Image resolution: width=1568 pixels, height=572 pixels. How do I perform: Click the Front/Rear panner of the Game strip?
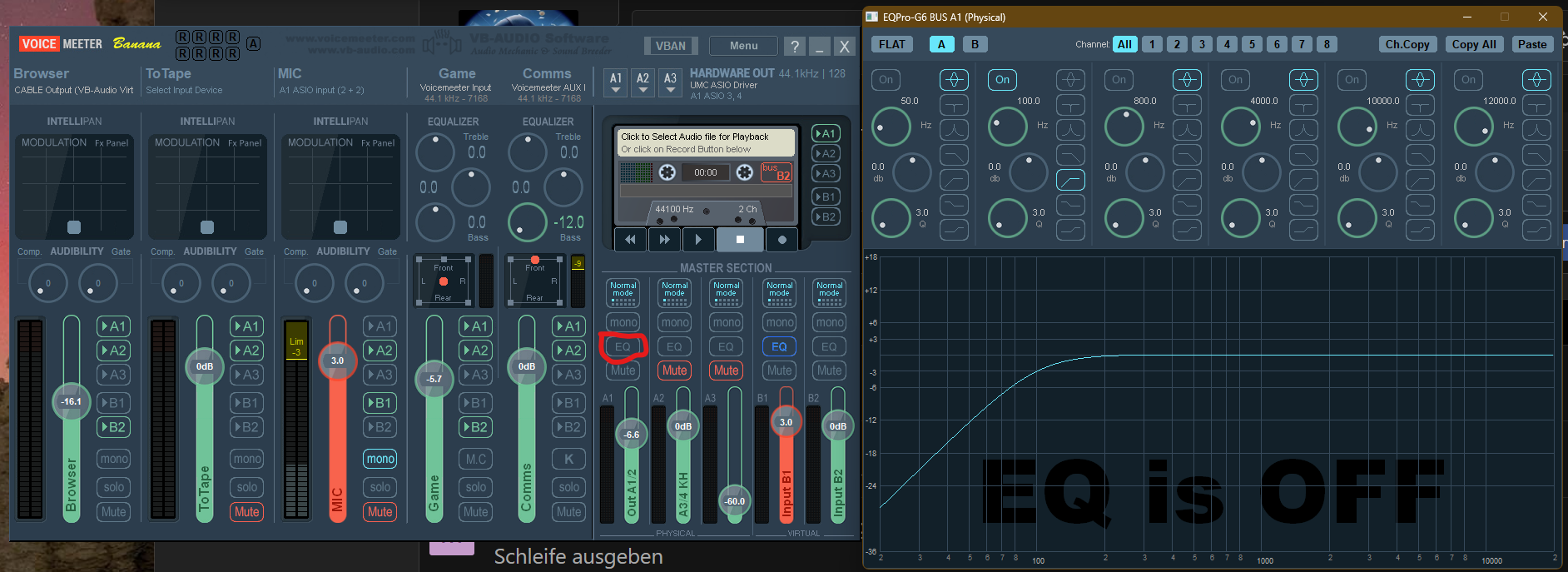(443, 282)
